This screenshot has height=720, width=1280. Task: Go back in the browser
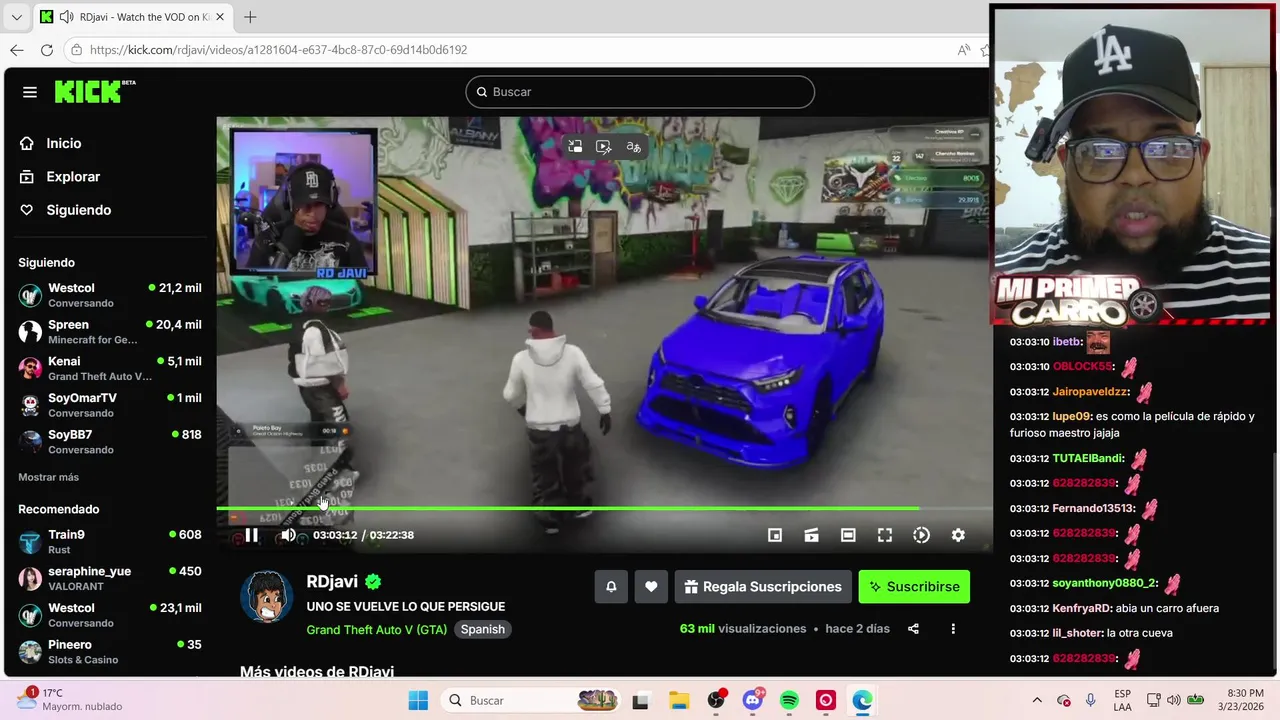(17, 50)
